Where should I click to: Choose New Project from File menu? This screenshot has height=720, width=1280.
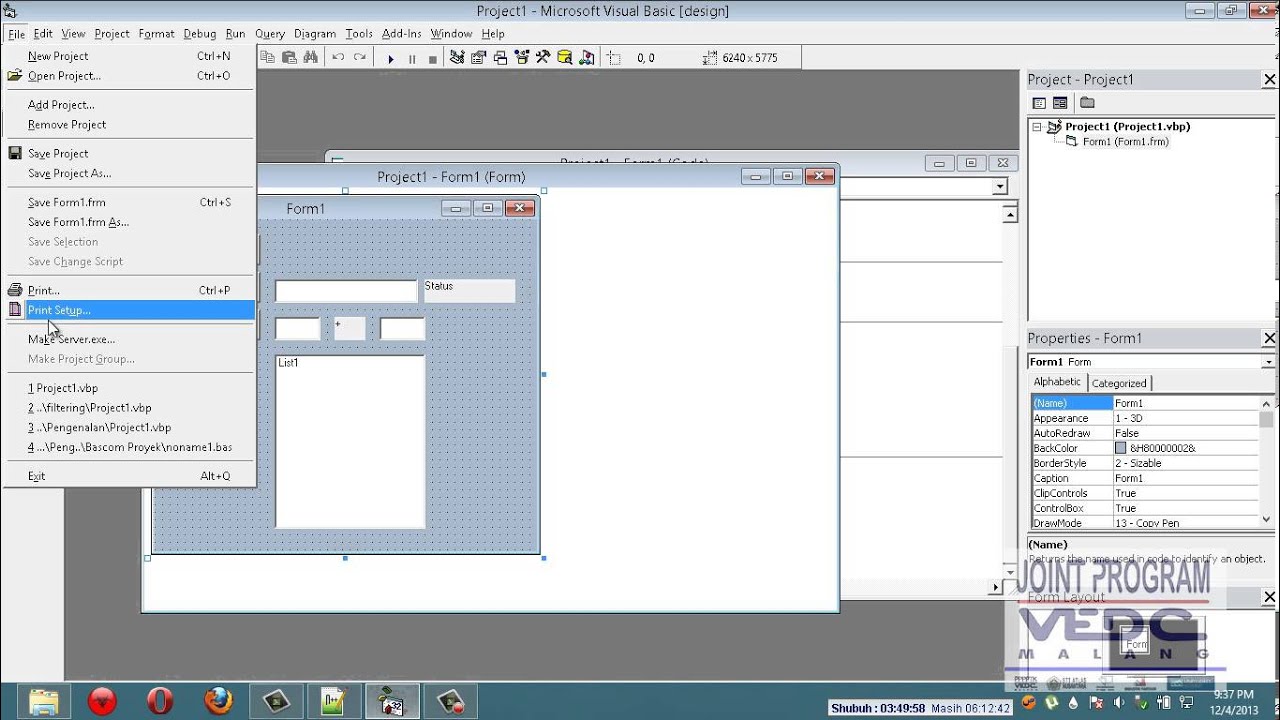(x=129, y=56)
